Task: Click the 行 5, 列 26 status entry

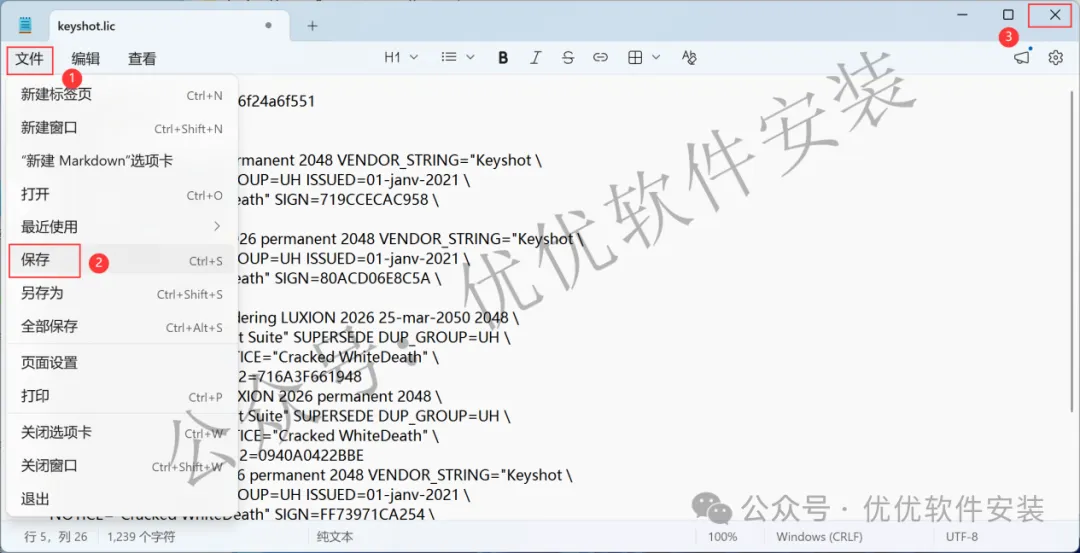Action: point(55,536)
